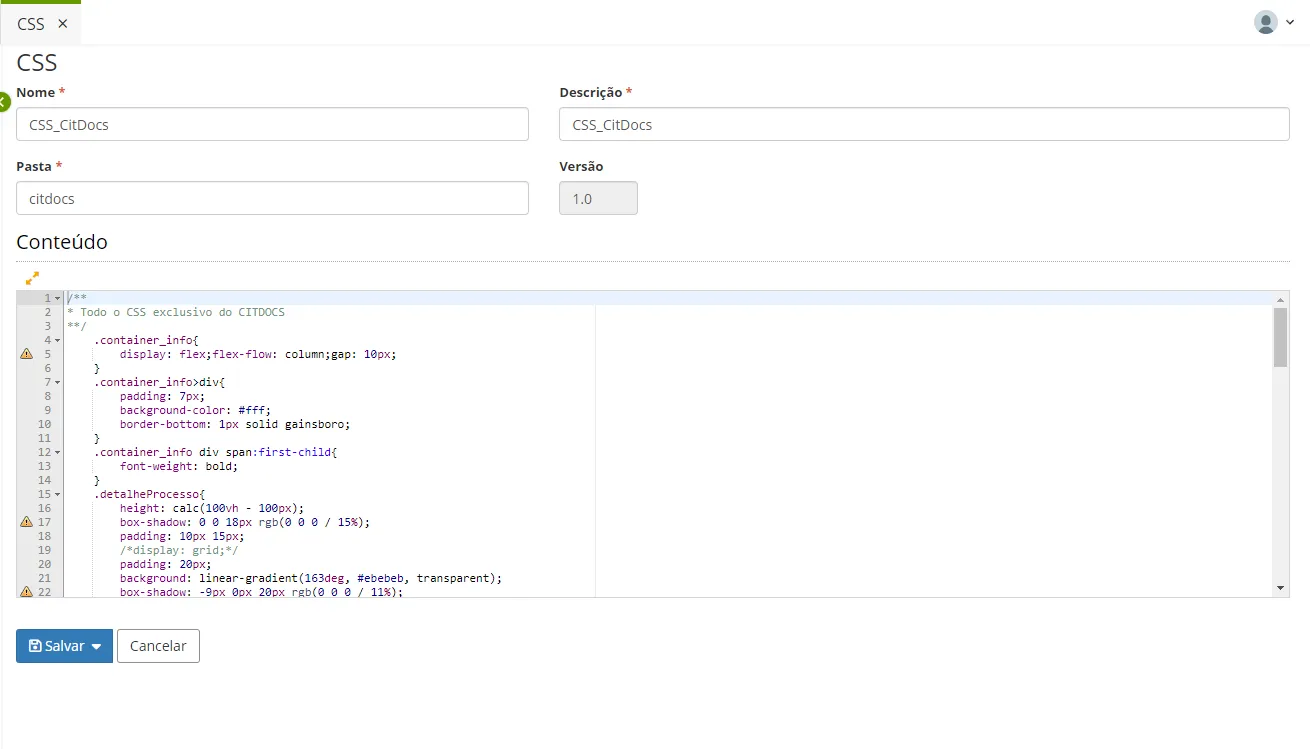Open the Salvar dropdown caret
This screenshot has width=1310, height=749.
[x=96, y=647]
